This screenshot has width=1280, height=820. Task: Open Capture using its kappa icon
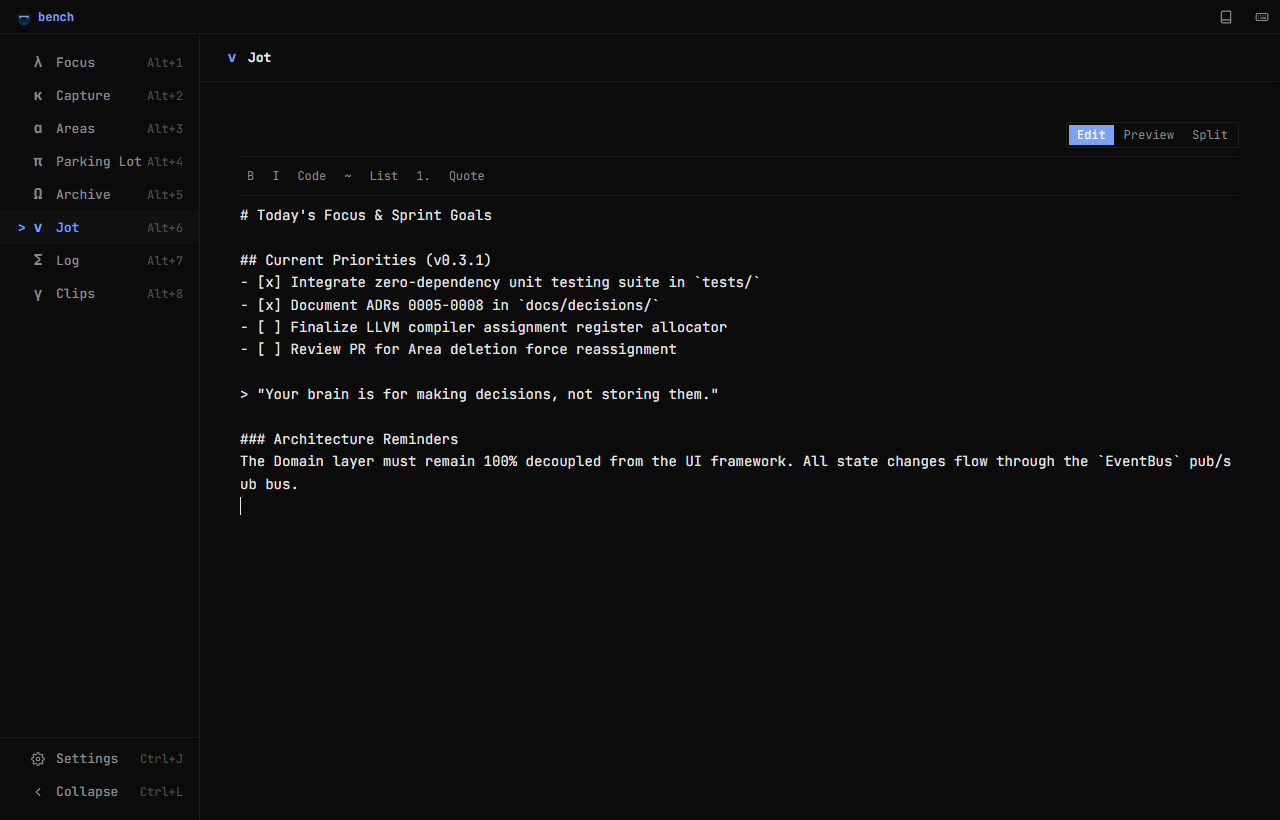[x=38, y=95]
